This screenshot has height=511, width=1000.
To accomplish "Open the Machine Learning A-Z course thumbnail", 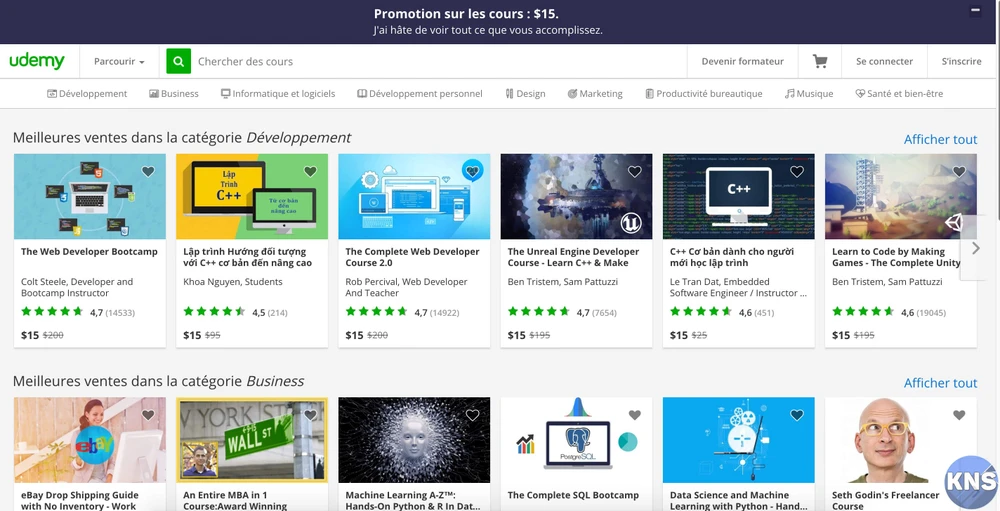I will 414,440.
